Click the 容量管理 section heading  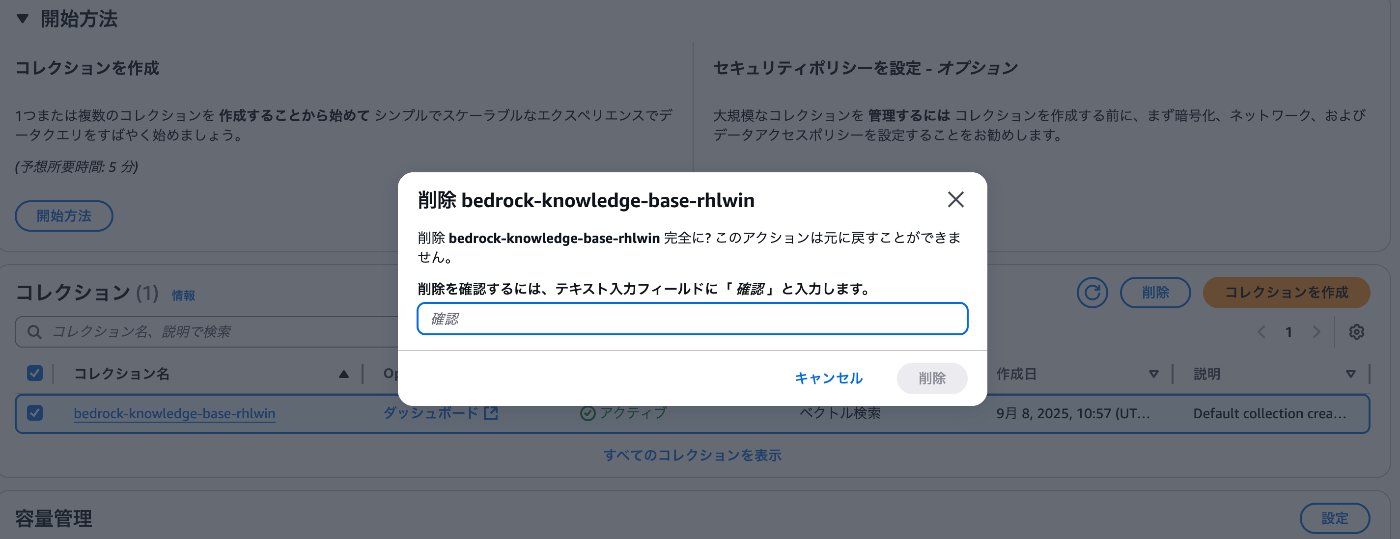point(54,518)
